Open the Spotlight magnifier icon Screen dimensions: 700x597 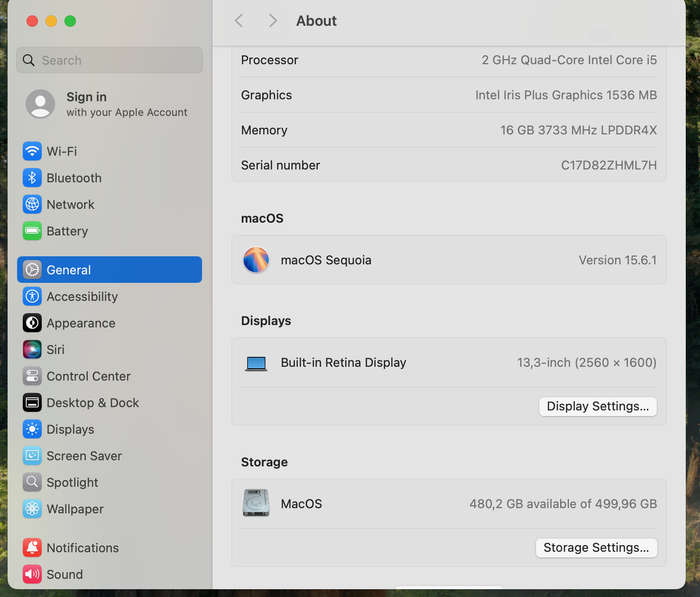pyautogui.click(x=32, y=482)
